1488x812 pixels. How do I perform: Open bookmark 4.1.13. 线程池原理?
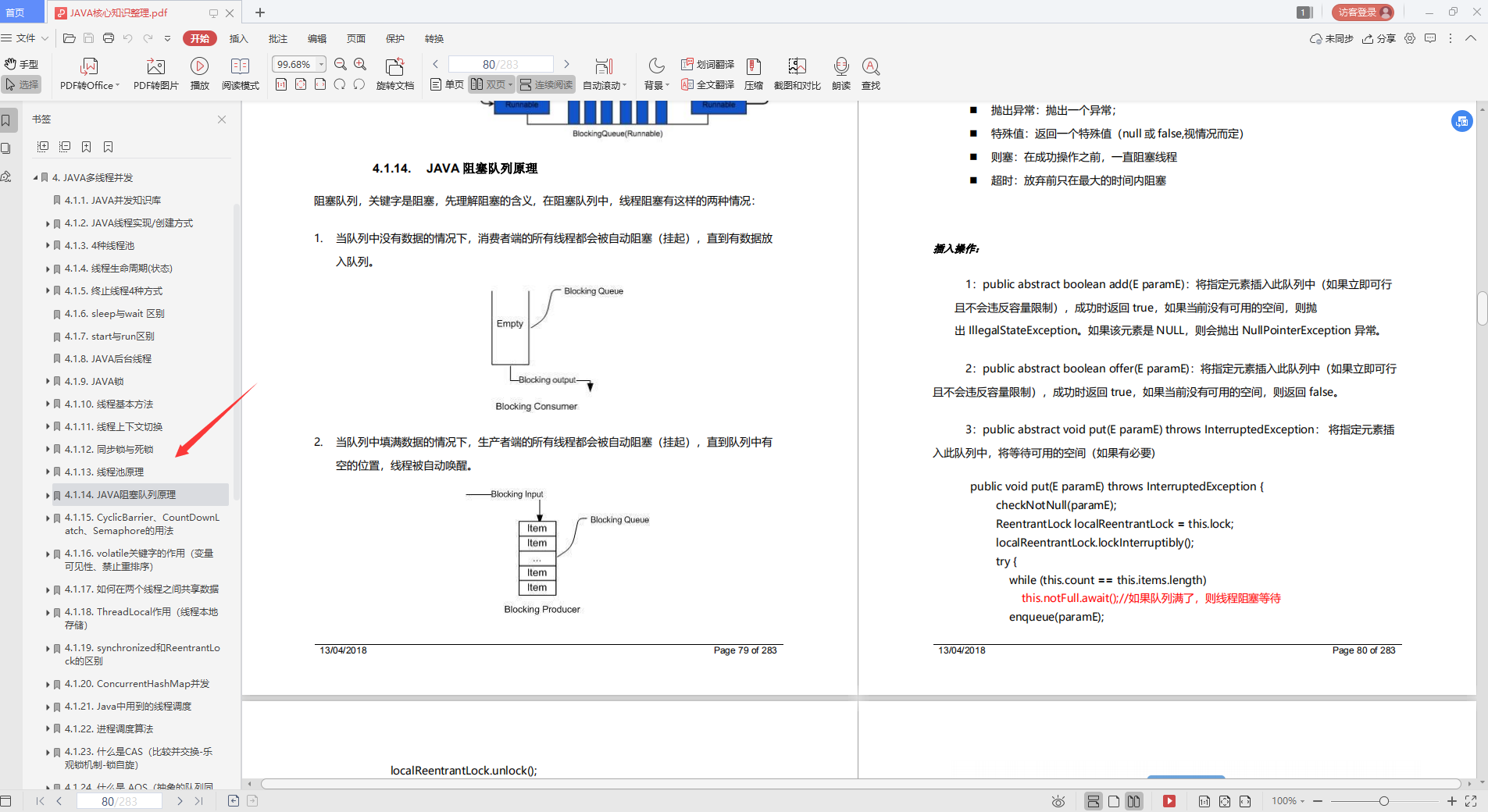pyautogui.click(x=104, y=472)
